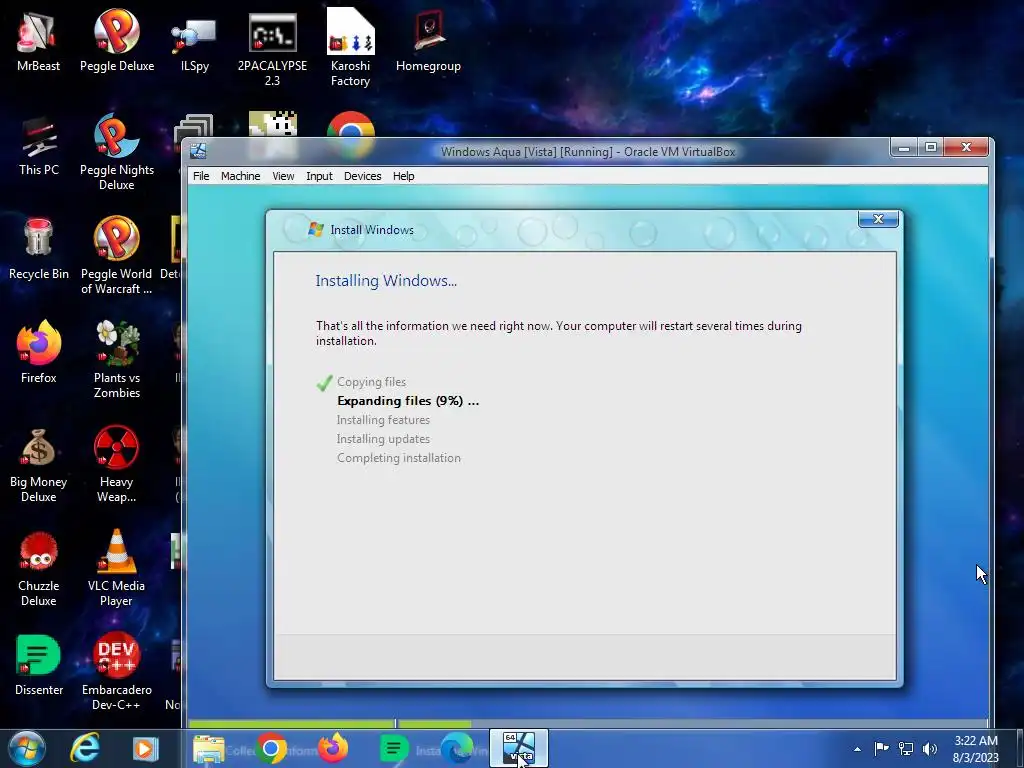
Task: Select the This PC desktop icon
Action: click(x=39, y=145)
